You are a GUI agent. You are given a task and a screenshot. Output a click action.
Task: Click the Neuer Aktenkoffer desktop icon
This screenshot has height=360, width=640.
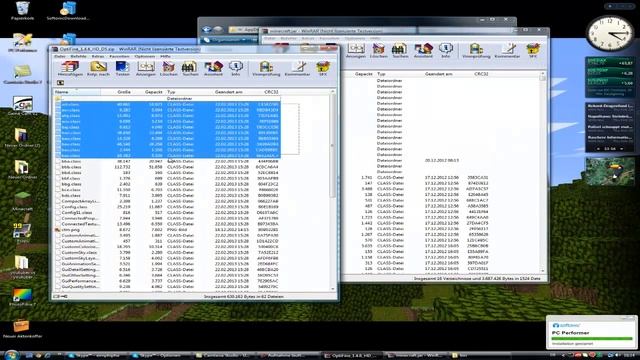coord(22,329)
